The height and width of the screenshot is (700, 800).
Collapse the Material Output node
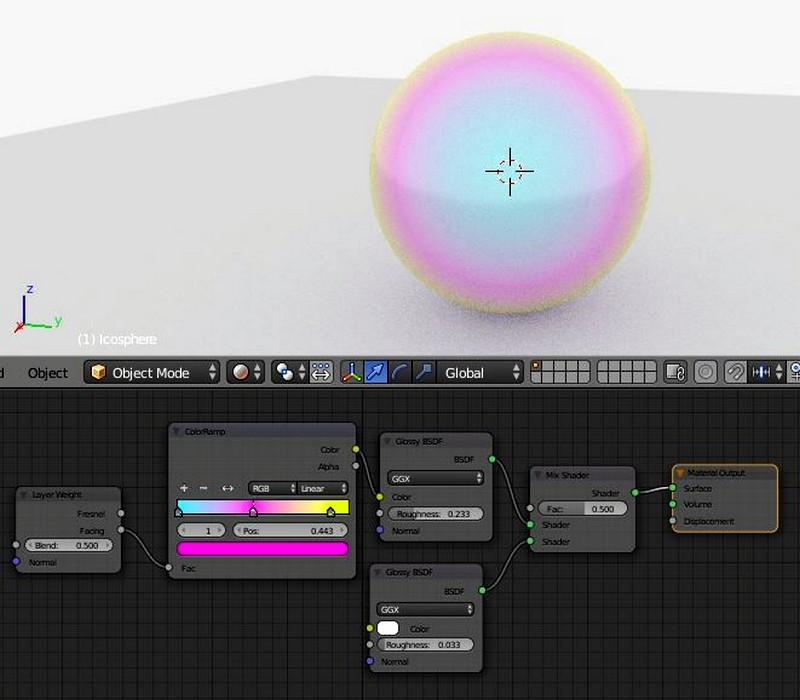pyautogui.click(x=681, y=472)
